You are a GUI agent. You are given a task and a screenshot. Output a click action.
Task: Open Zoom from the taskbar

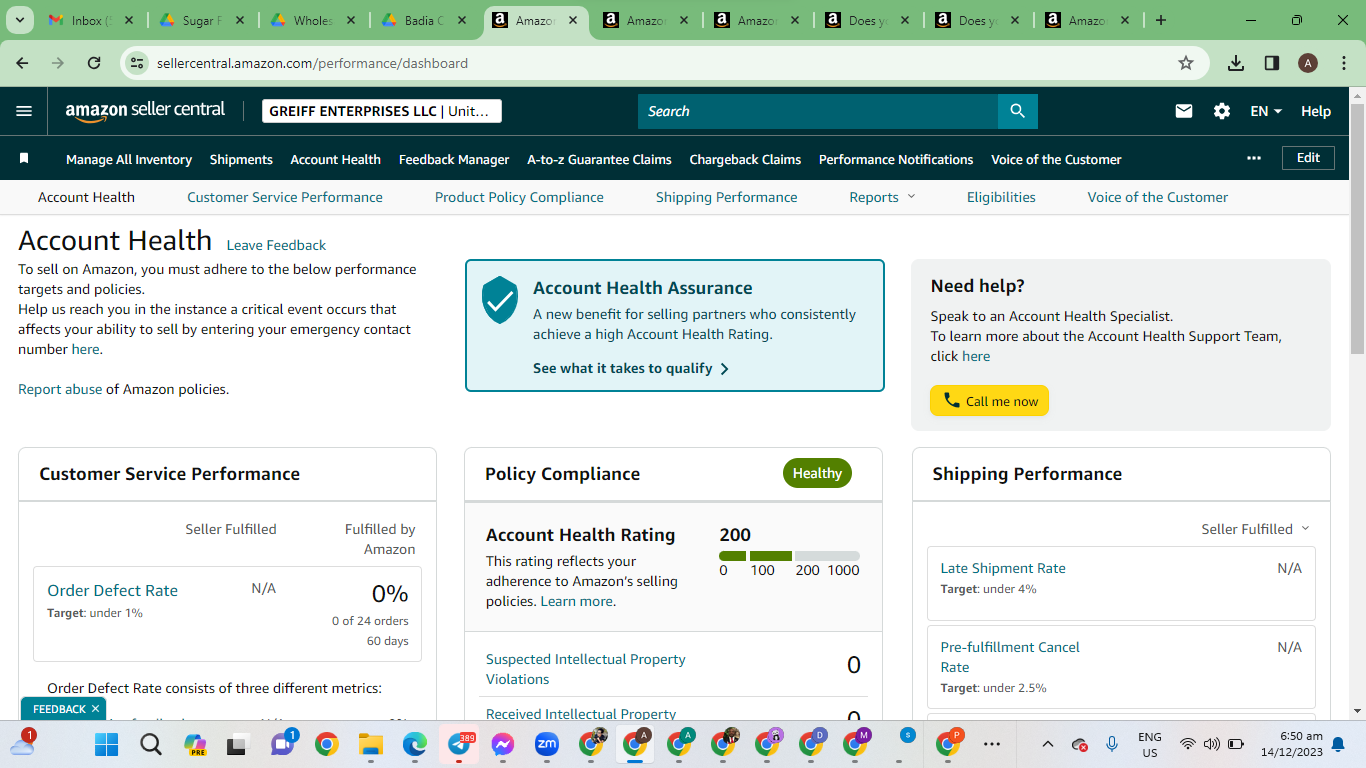pos(547,744)
